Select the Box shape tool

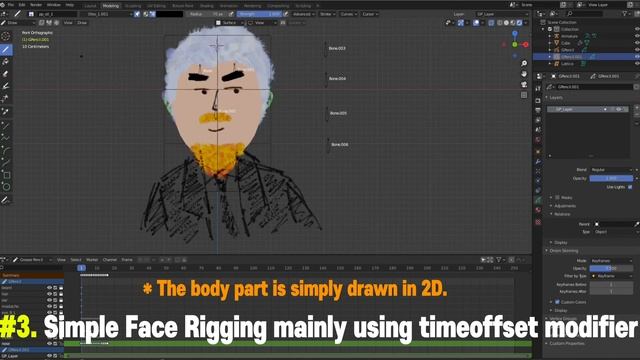(6, 175)
